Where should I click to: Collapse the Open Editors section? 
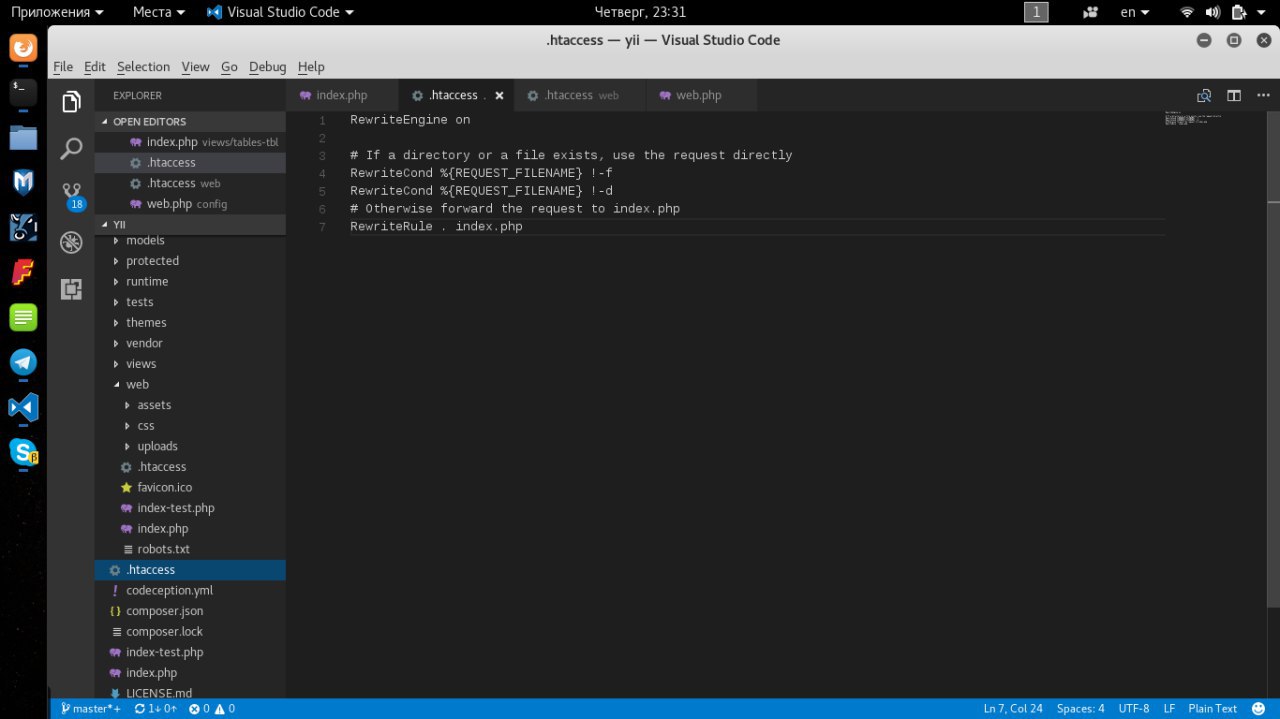click(190, 121)
